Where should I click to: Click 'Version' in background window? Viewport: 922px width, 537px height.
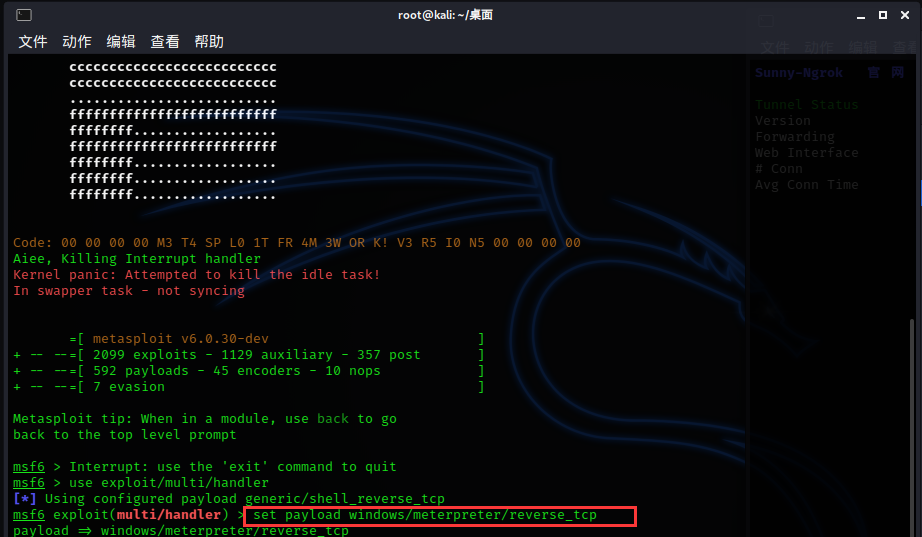pyautogui.click(x=783, y=121)
